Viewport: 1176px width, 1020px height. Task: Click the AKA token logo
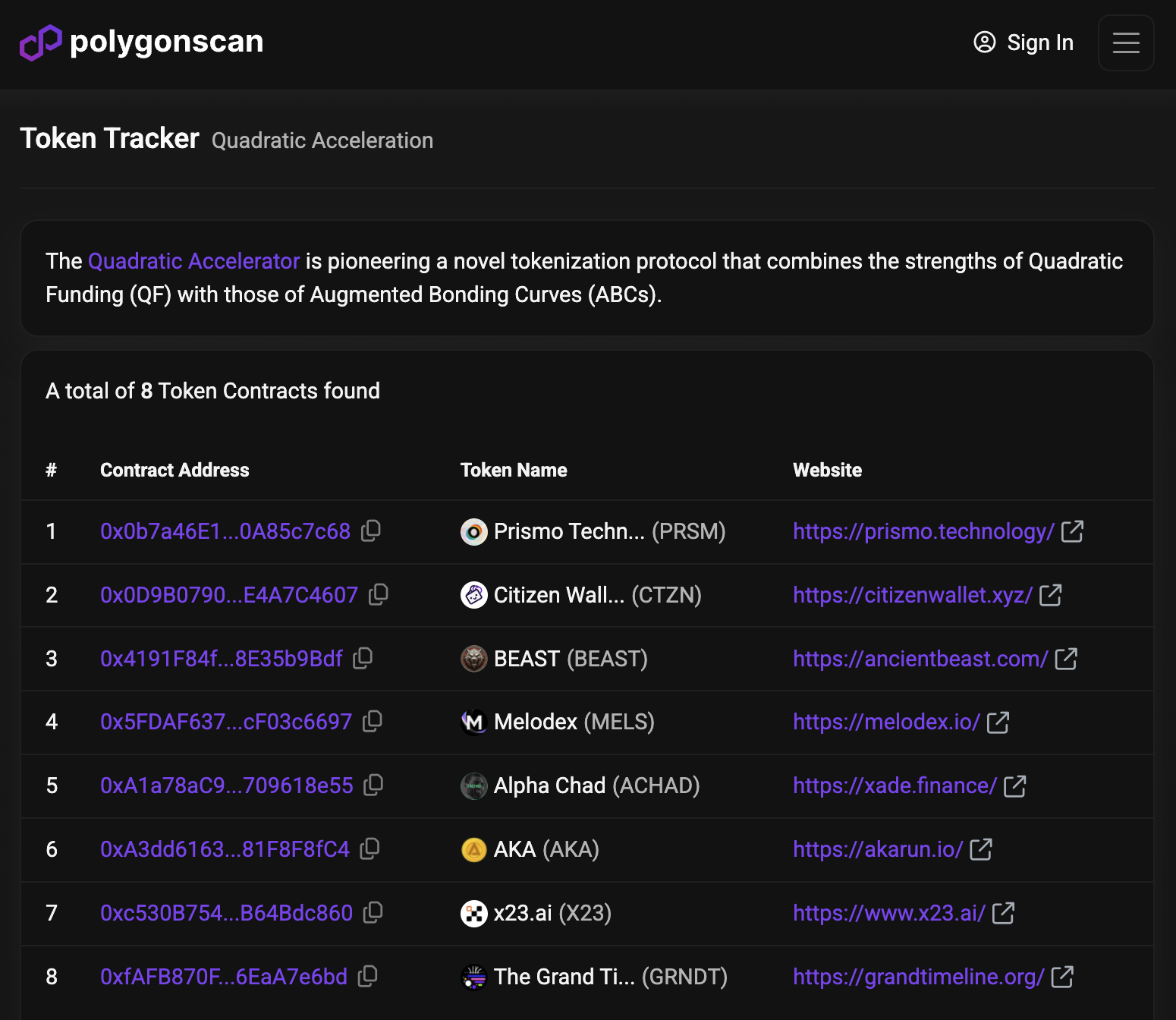coord(474,849)
